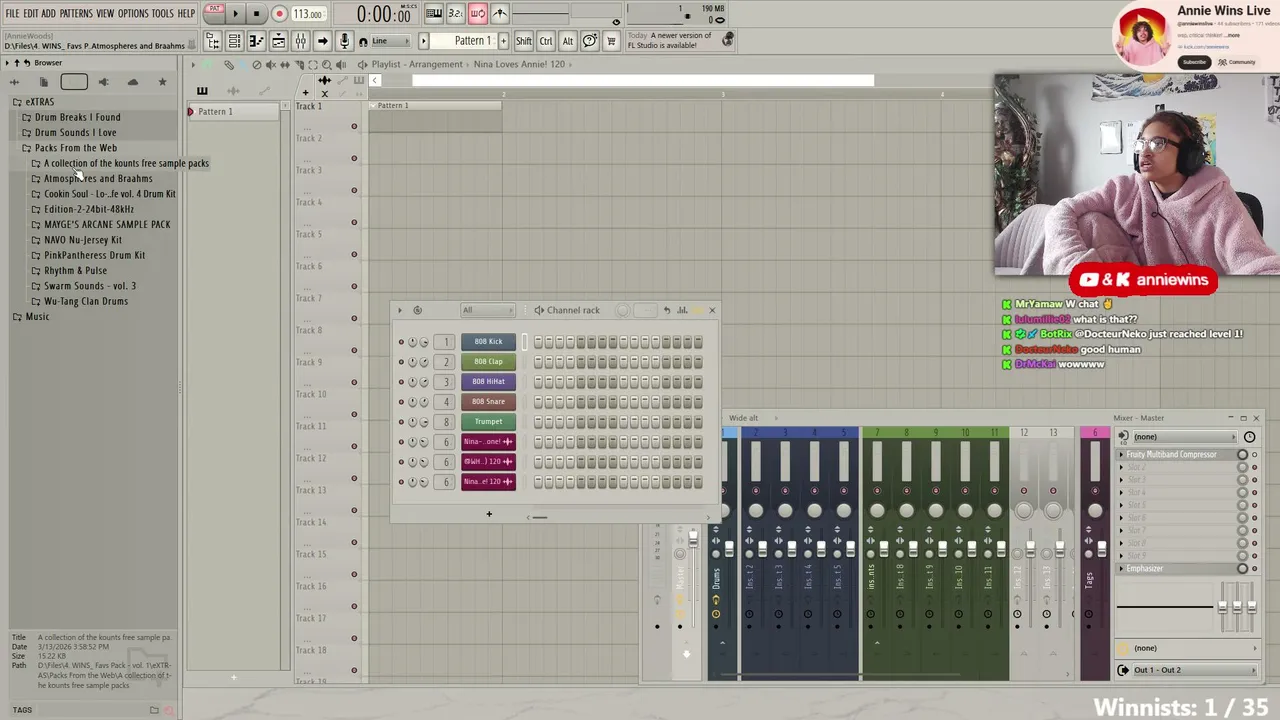Toggle PAT song/pattern mode switch

[214, 13]
